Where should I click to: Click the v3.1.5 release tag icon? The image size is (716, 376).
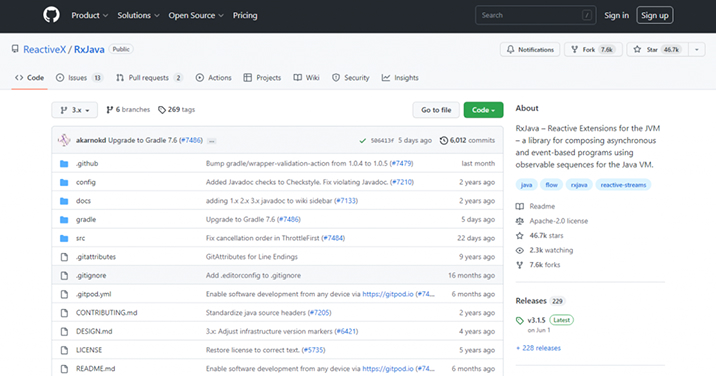tap(520, 321)
